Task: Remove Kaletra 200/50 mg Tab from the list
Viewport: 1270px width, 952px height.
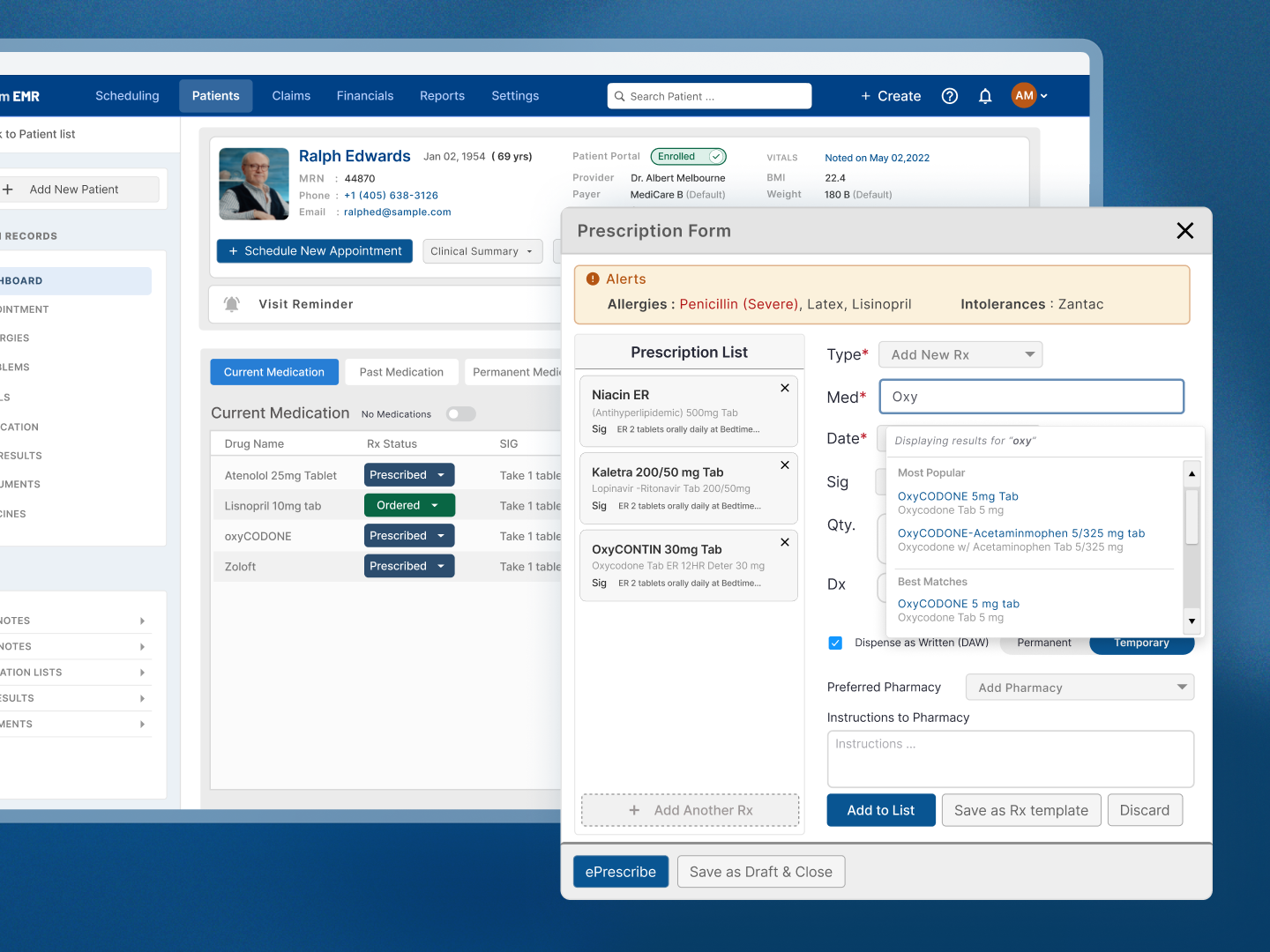Action: point(784,465)
